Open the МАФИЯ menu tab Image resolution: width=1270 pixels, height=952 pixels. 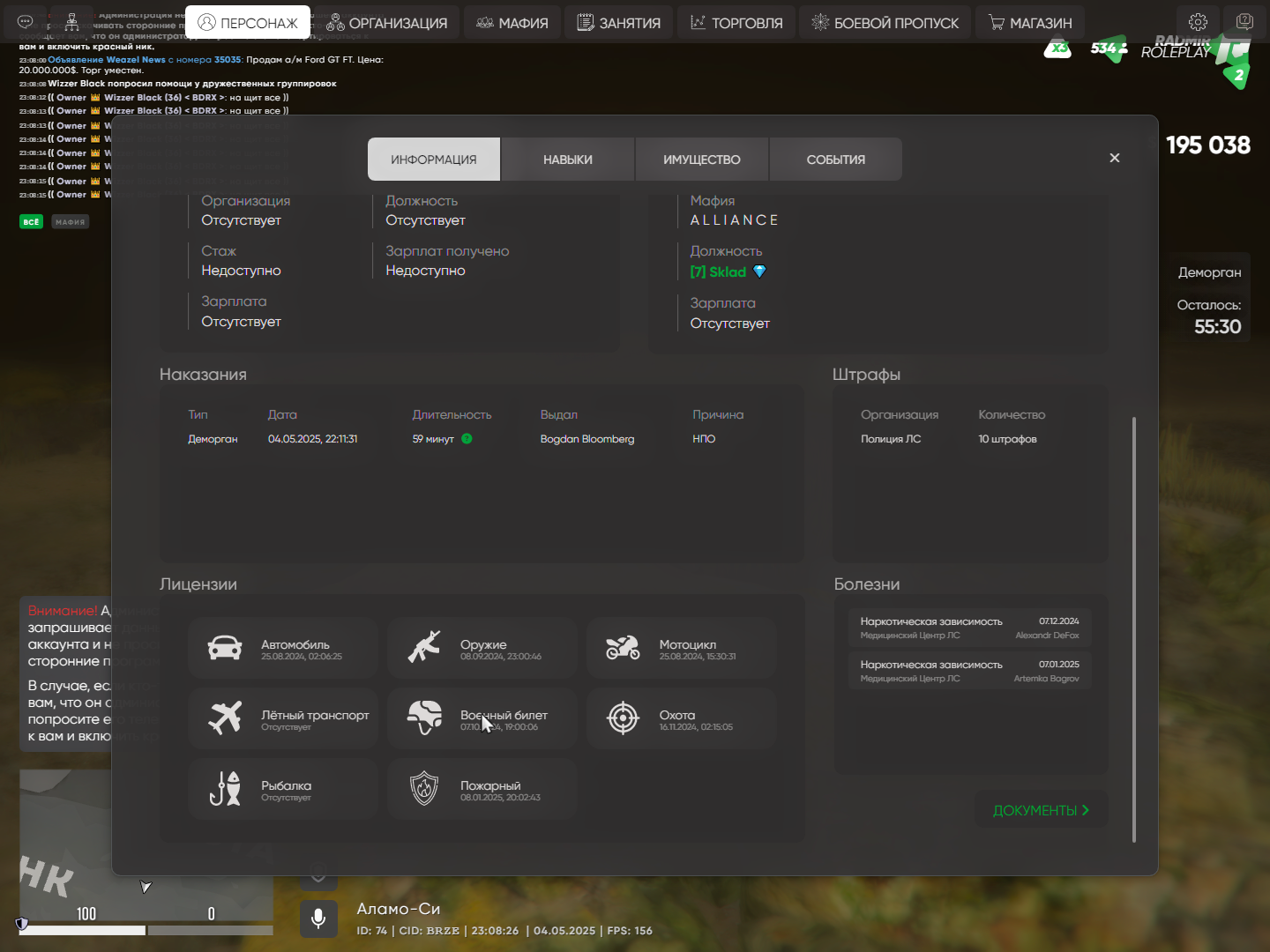point(512,23)
